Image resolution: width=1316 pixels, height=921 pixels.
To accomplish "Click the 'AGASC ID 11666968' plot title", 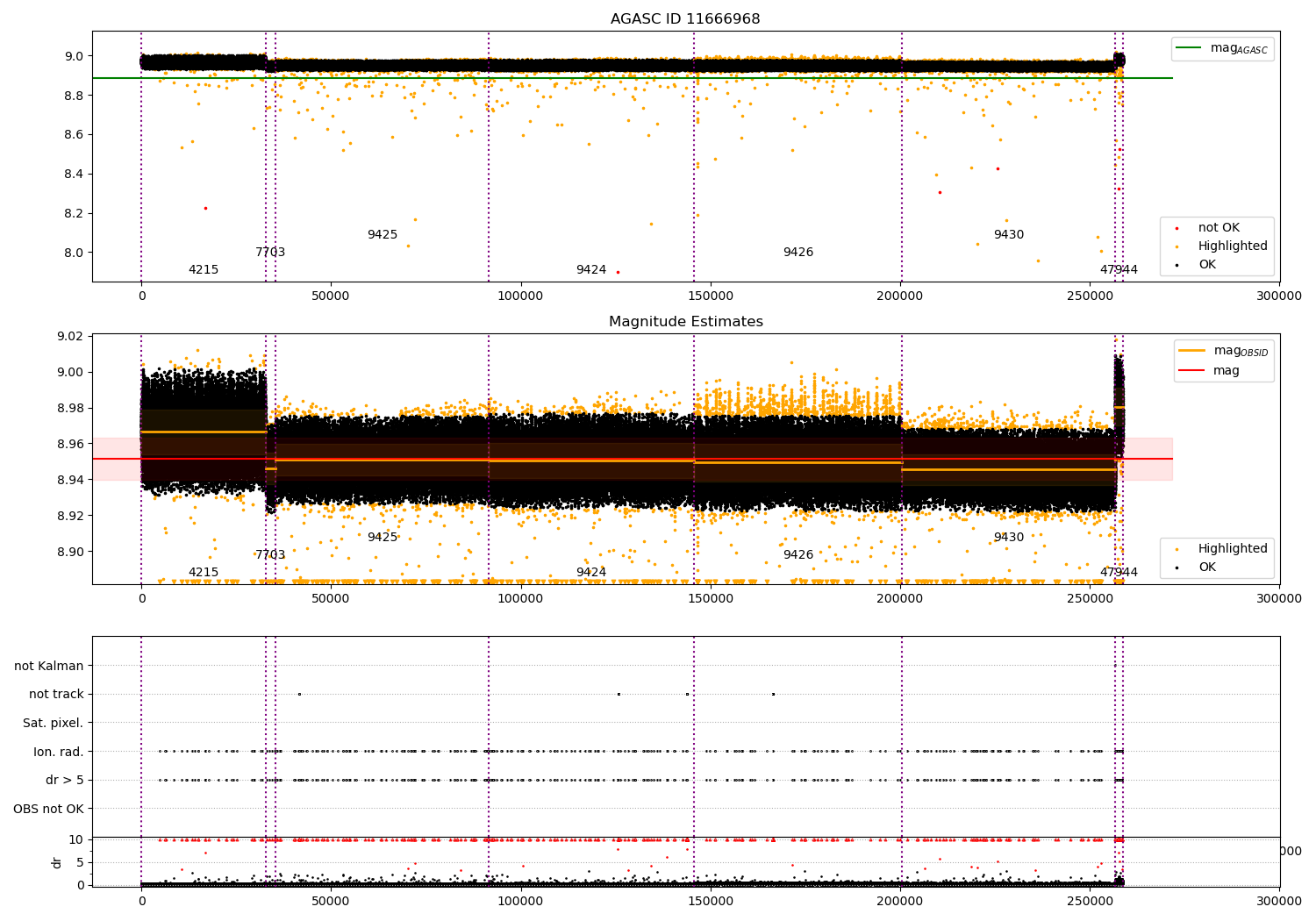I will [685, 19].
